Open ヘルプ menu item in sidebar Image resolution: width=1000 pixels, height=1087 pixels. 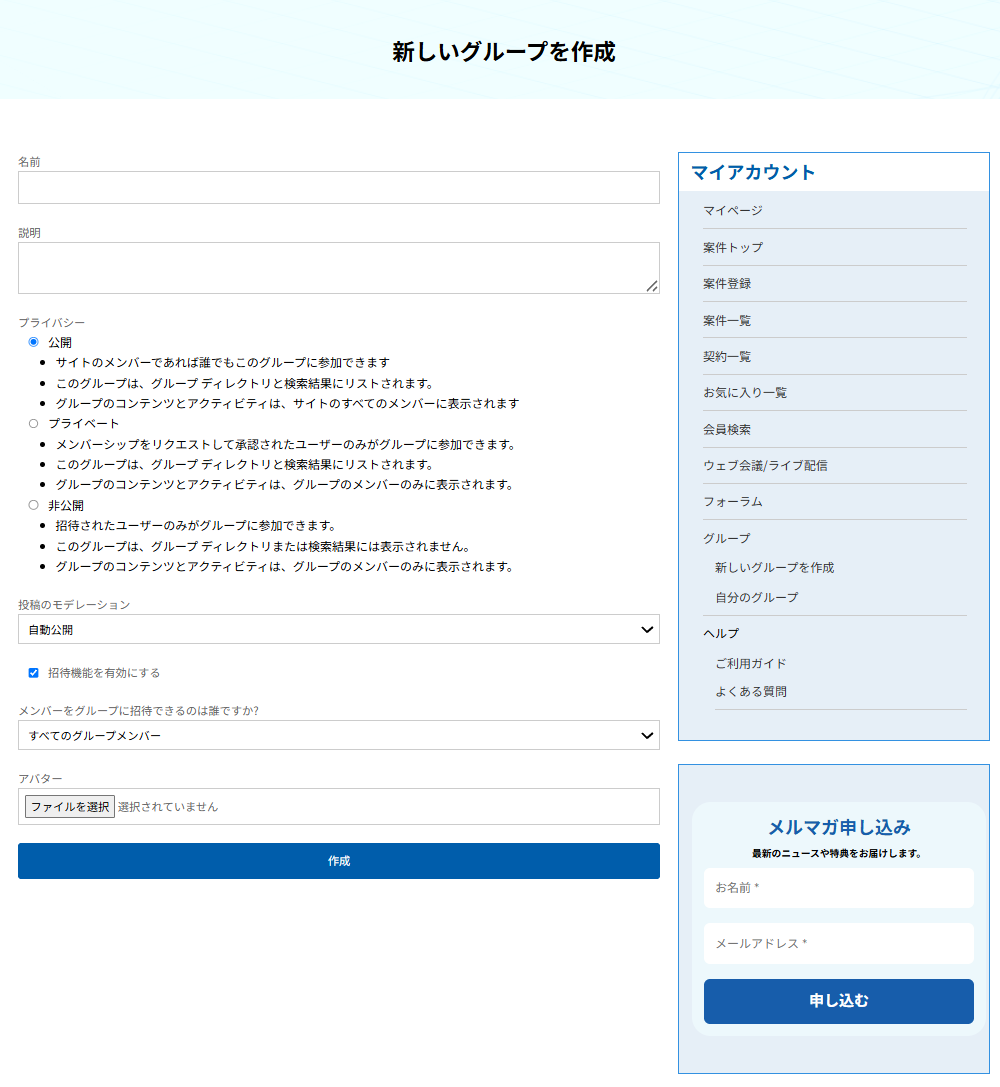pyautogui.click(x=721, y=634)
